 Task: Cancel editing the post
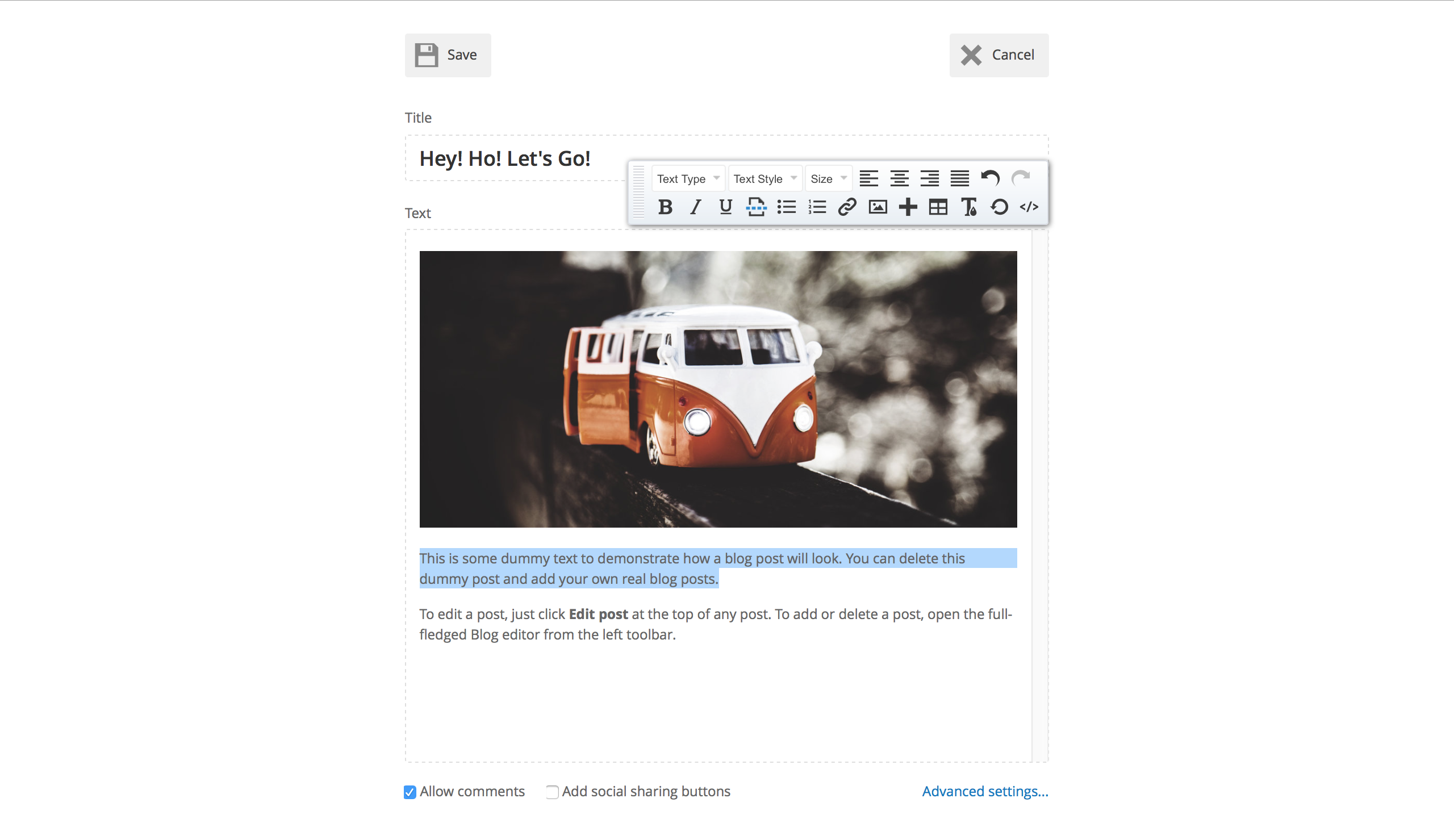(x=998, y=55)
